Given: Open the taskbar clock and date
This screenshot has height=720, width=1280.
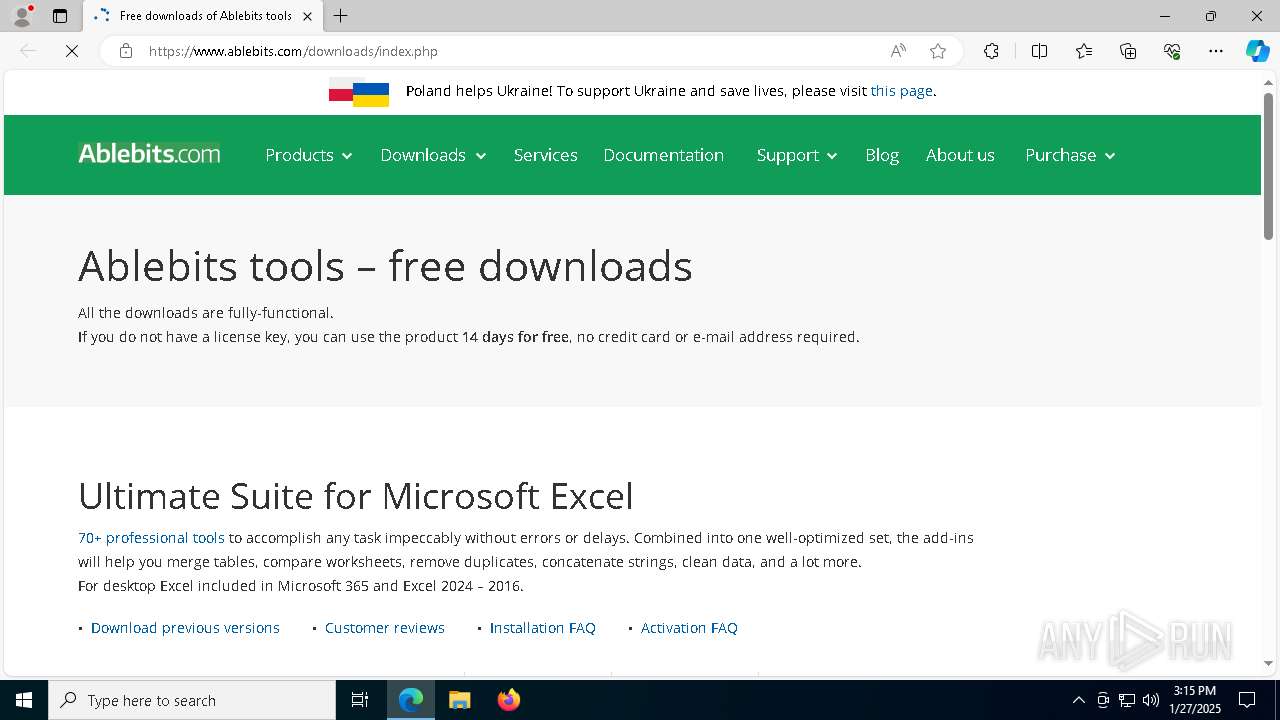Looking at the screenshot, I should [x=1195, y=700].
